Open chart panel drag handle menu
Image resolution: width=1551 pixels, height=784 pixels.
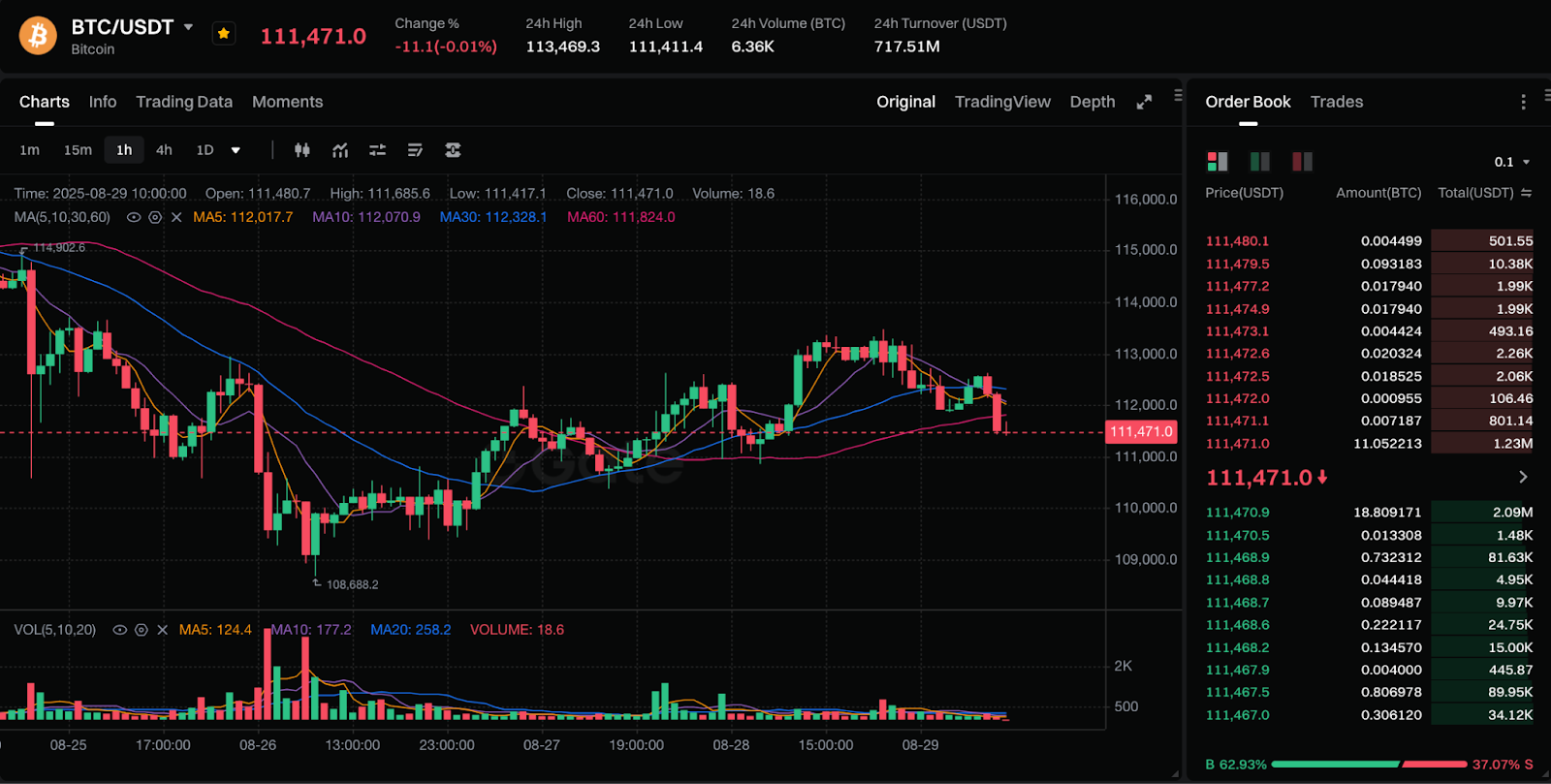(x=1178, y=95)
